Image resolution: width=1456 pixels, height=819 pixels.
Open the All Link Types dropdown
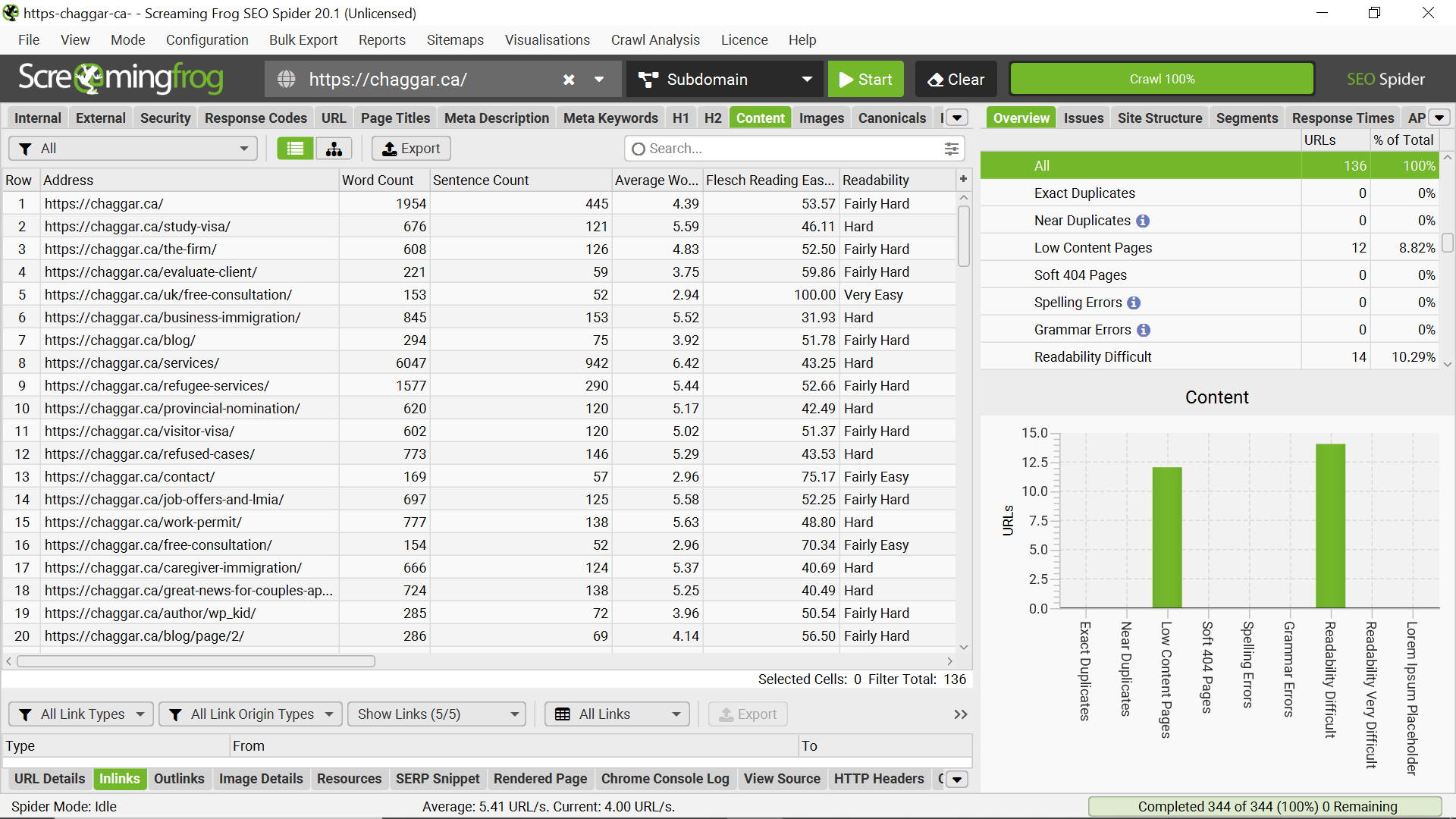(81, 714)
